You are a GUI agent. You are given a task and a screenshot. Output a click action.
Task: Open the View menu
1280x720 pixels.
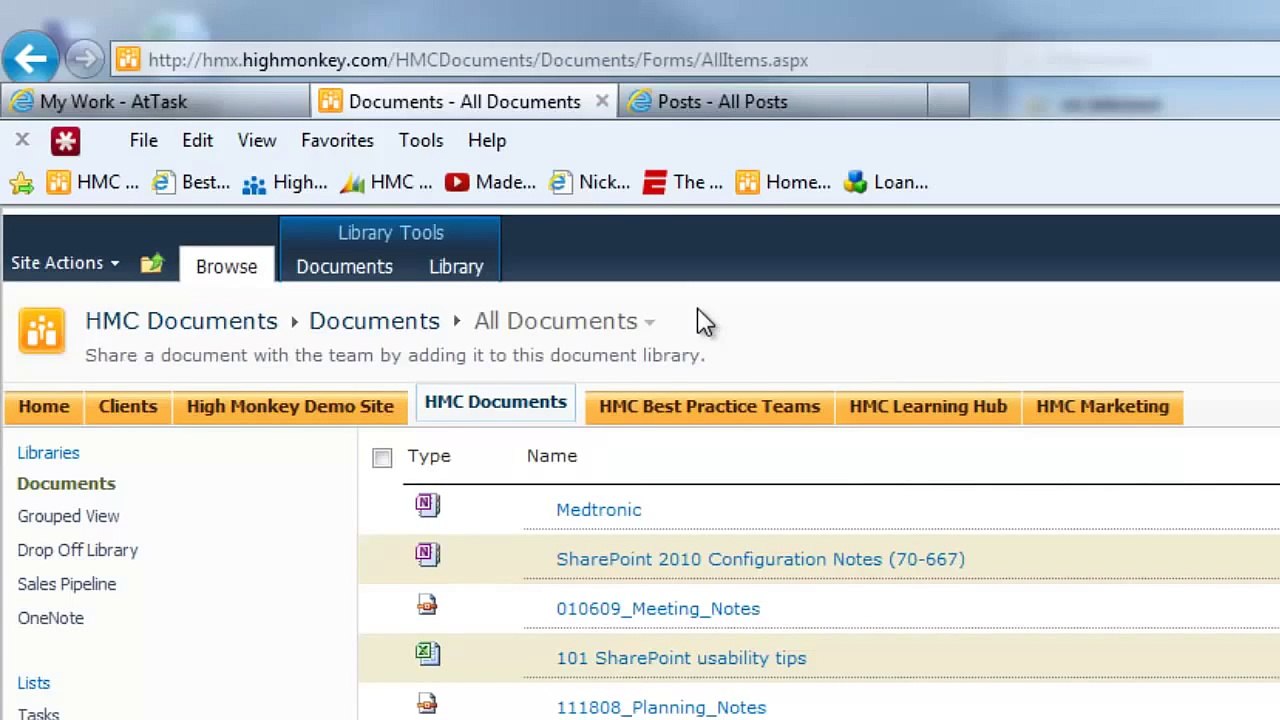click(x=257, y=141)
